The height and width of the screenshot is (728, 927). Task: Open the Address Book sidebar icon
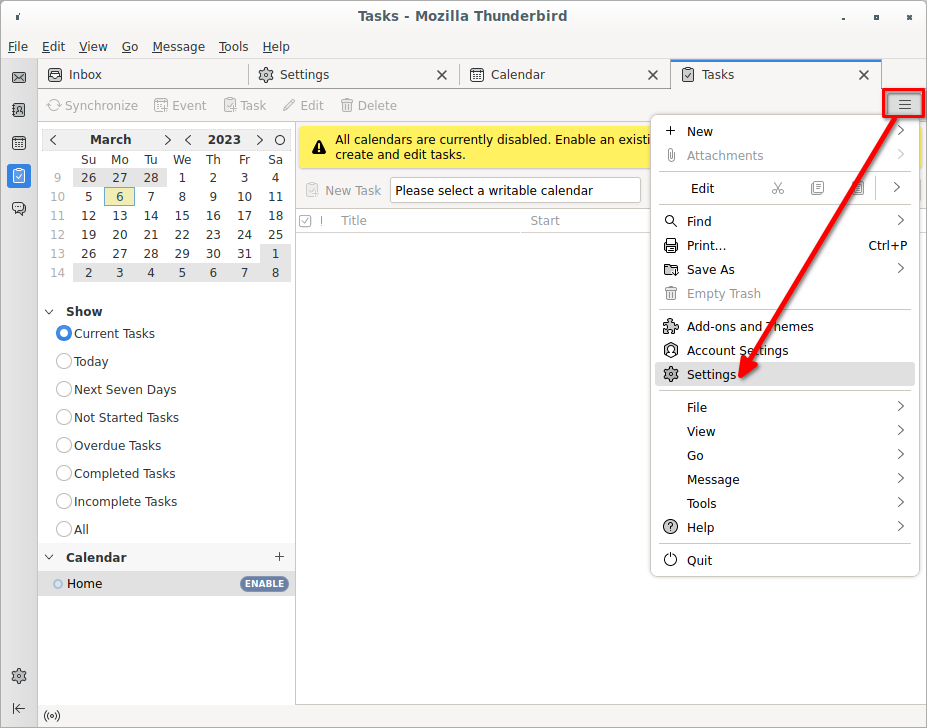(18, 110)
